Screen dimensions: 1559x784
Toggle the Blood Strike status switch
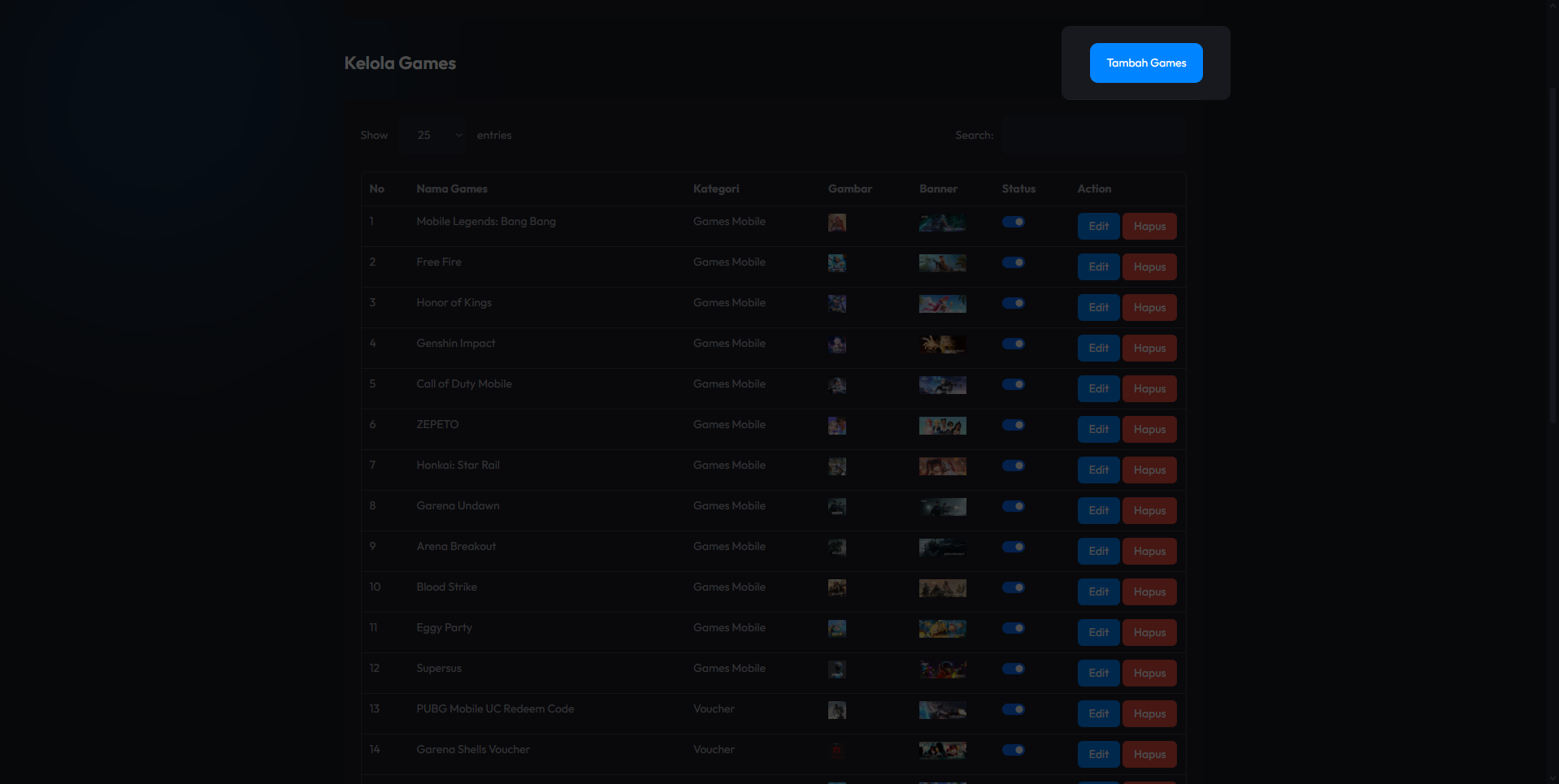tap(1014, 587)
